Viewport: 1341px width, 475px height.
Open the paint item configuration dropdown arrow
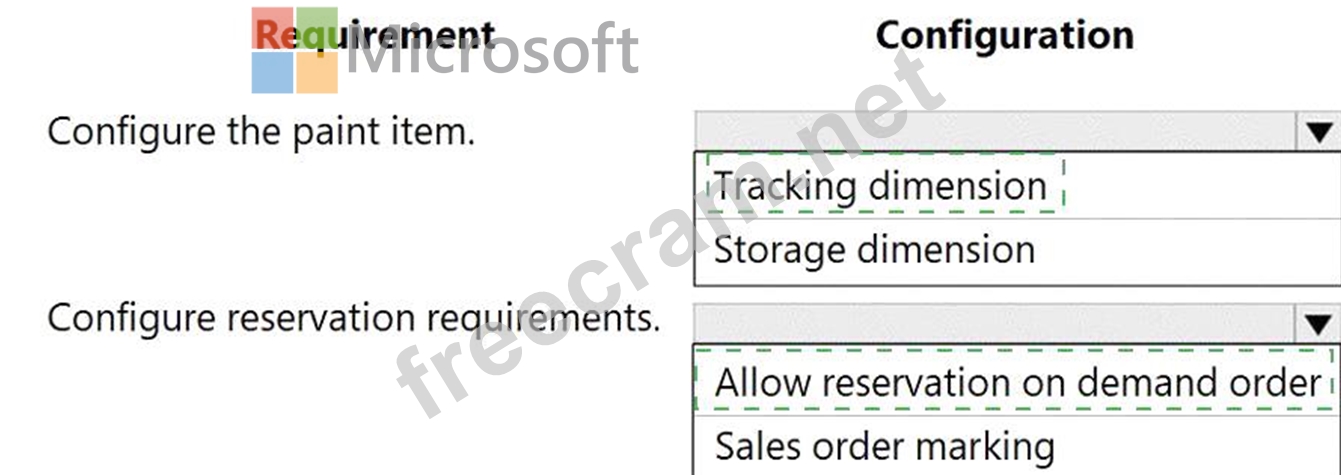1318,131
